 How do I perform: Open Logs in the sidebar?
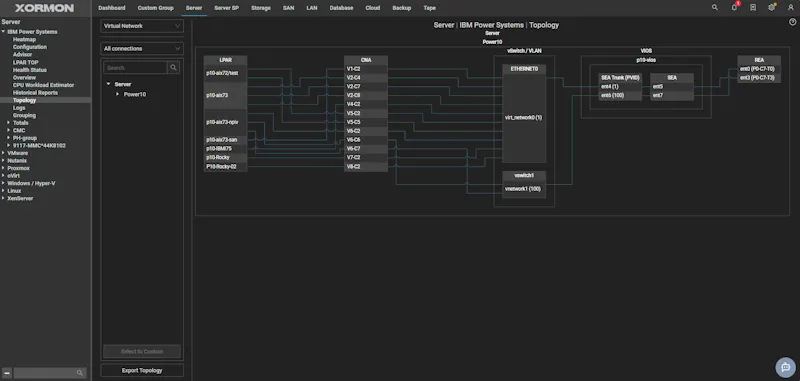point(19,108)
